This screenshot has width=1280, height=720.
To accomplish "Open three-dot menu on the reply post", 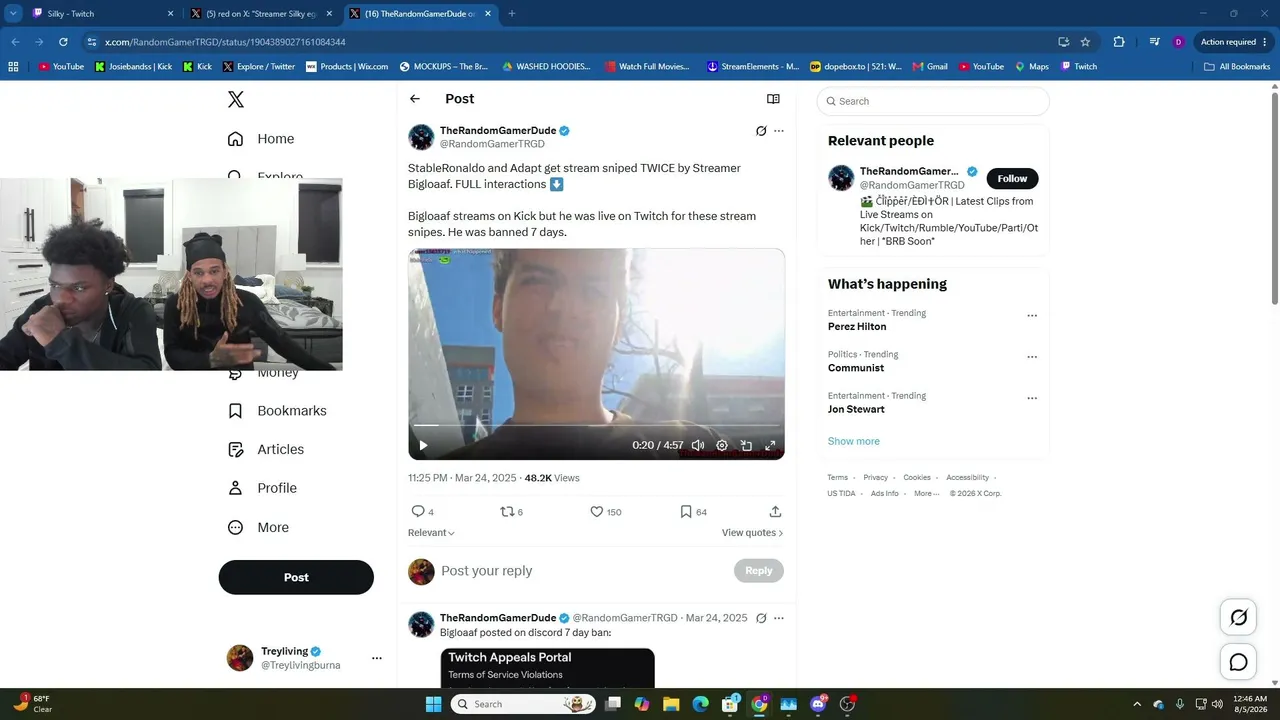I will pyautogui.click(x=779, y=618).
